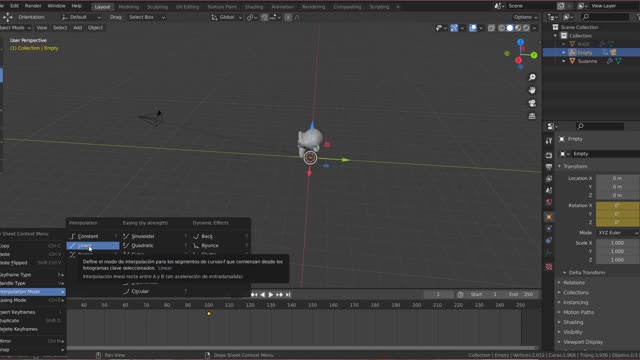The height and width of the screenshot is (360, 640).
Task: Click the transform cursor icon left of Orientation
Action: [x=7, y=17]
